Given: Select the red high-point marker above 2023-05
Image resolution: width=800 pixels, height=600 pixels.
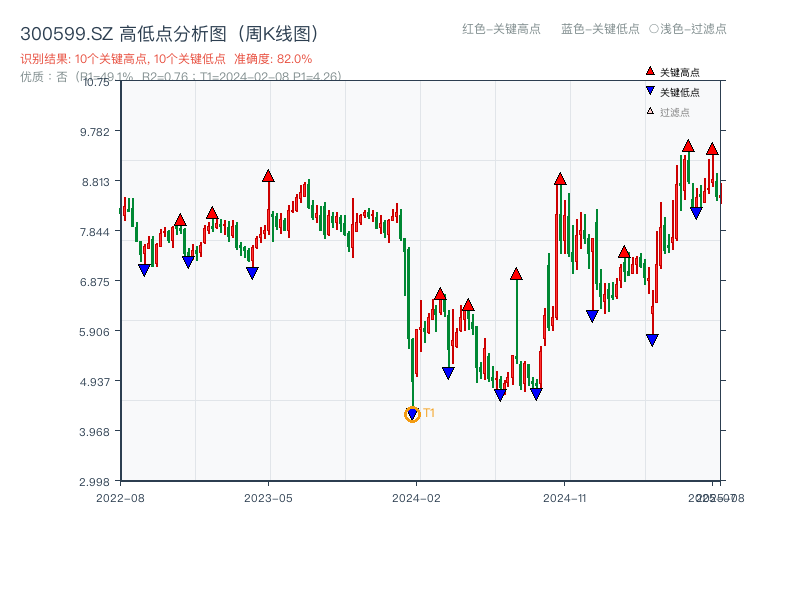Looking at the screenshot, I should 268,176.
